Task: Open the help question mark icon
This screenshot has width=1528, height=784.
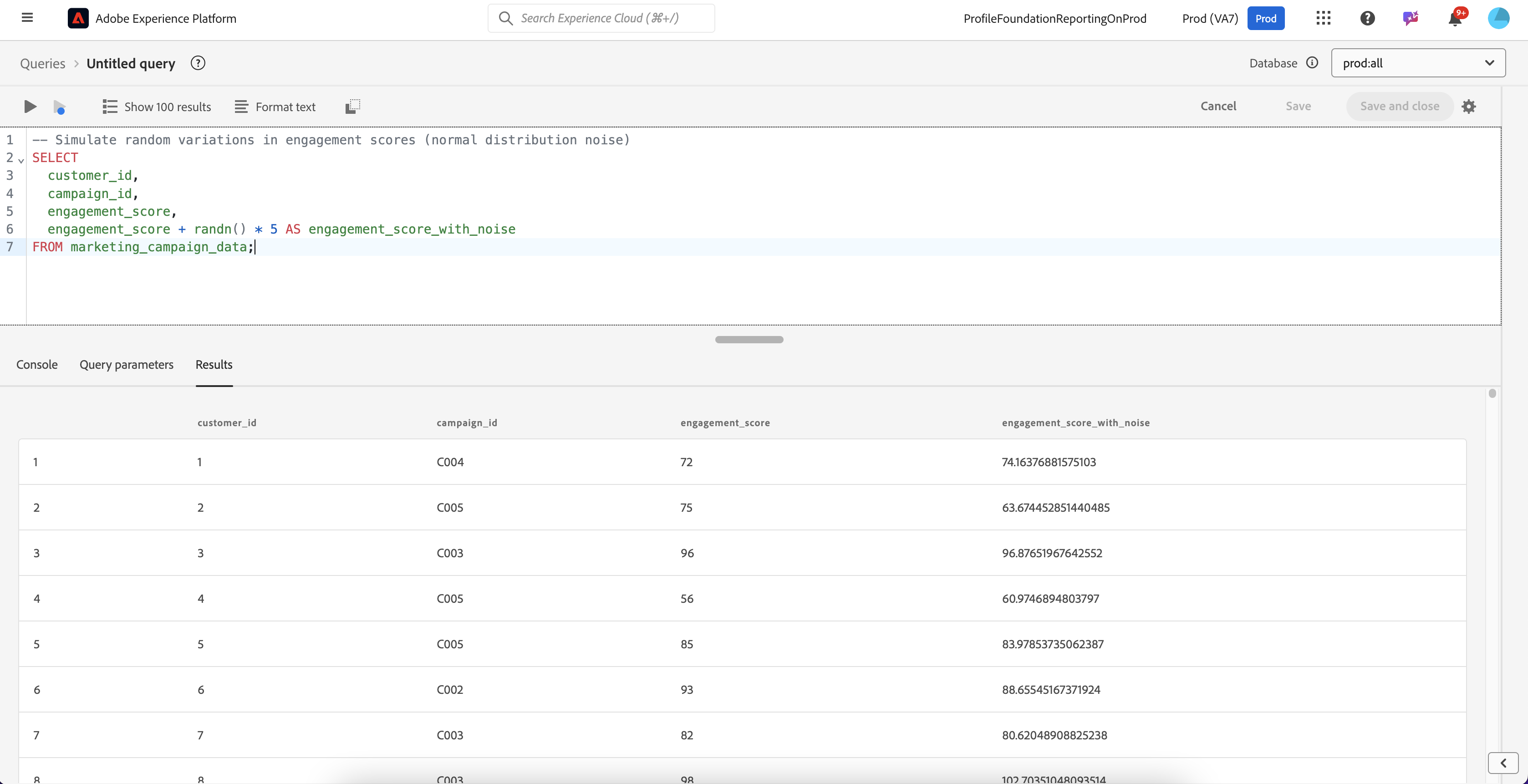Action: (1367, 18)
